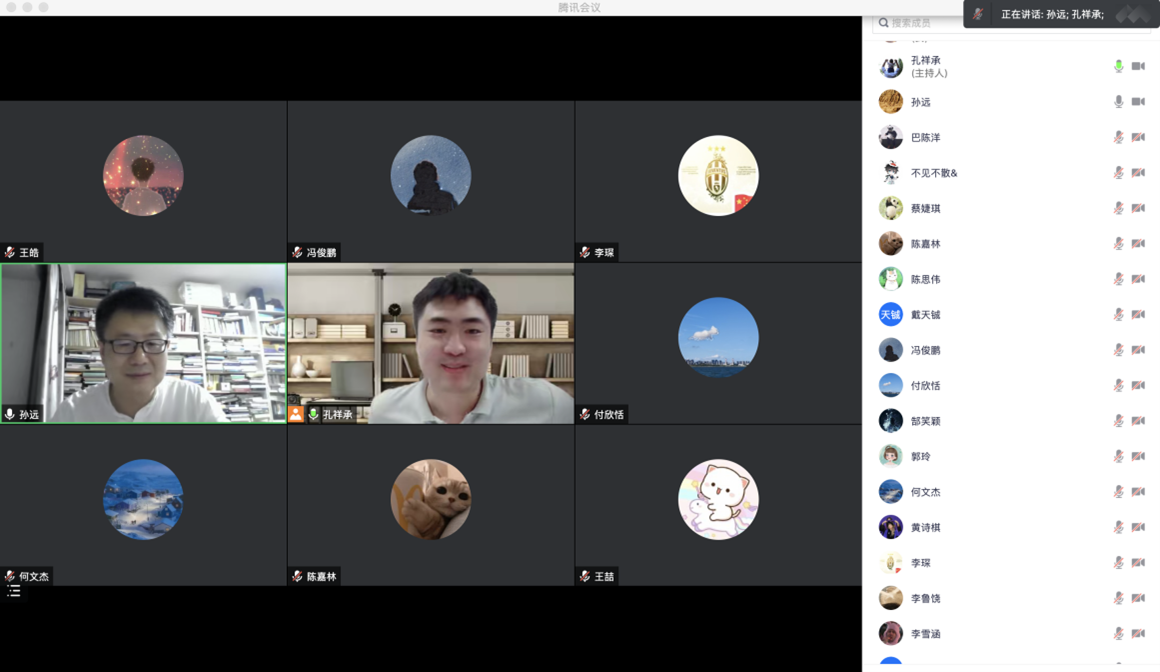Select 不见不散& in the member list
Viewport: 1160px width, 672px height.
coord(933,173)
